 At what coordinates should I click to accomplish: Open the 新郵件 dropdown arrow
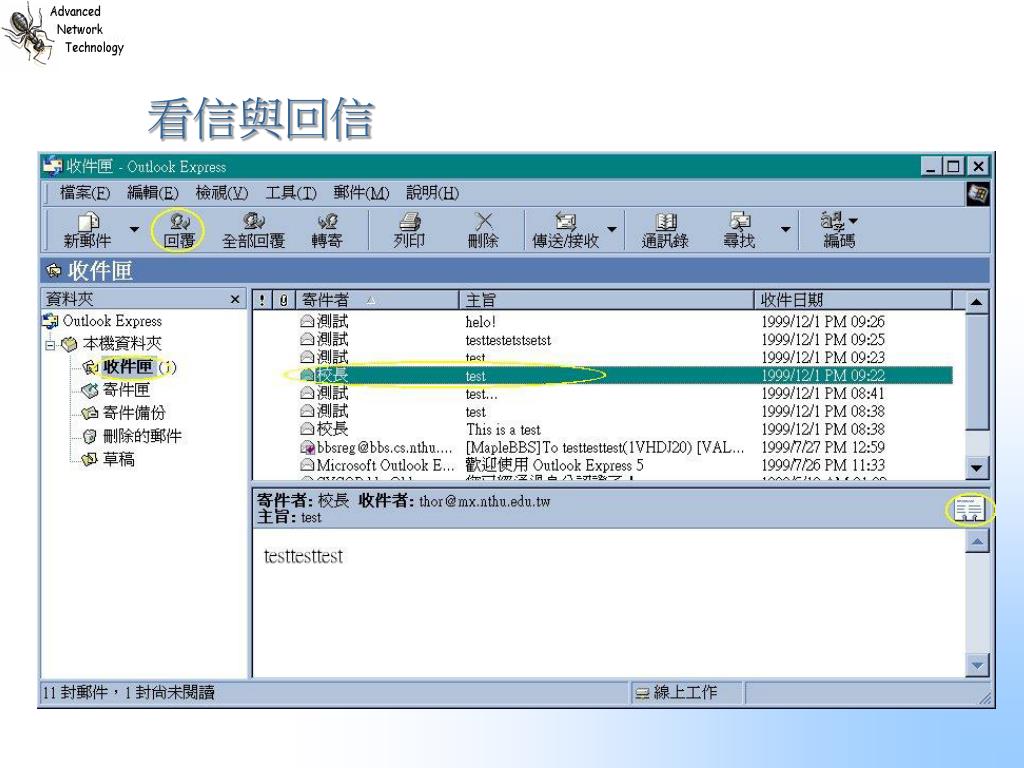134,229
